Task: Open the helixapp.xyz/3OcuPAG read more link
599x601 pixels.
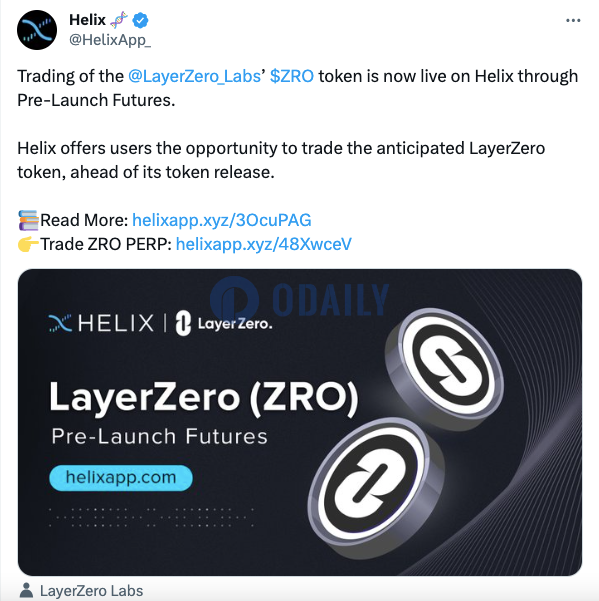Action: (x=222, y=220)
